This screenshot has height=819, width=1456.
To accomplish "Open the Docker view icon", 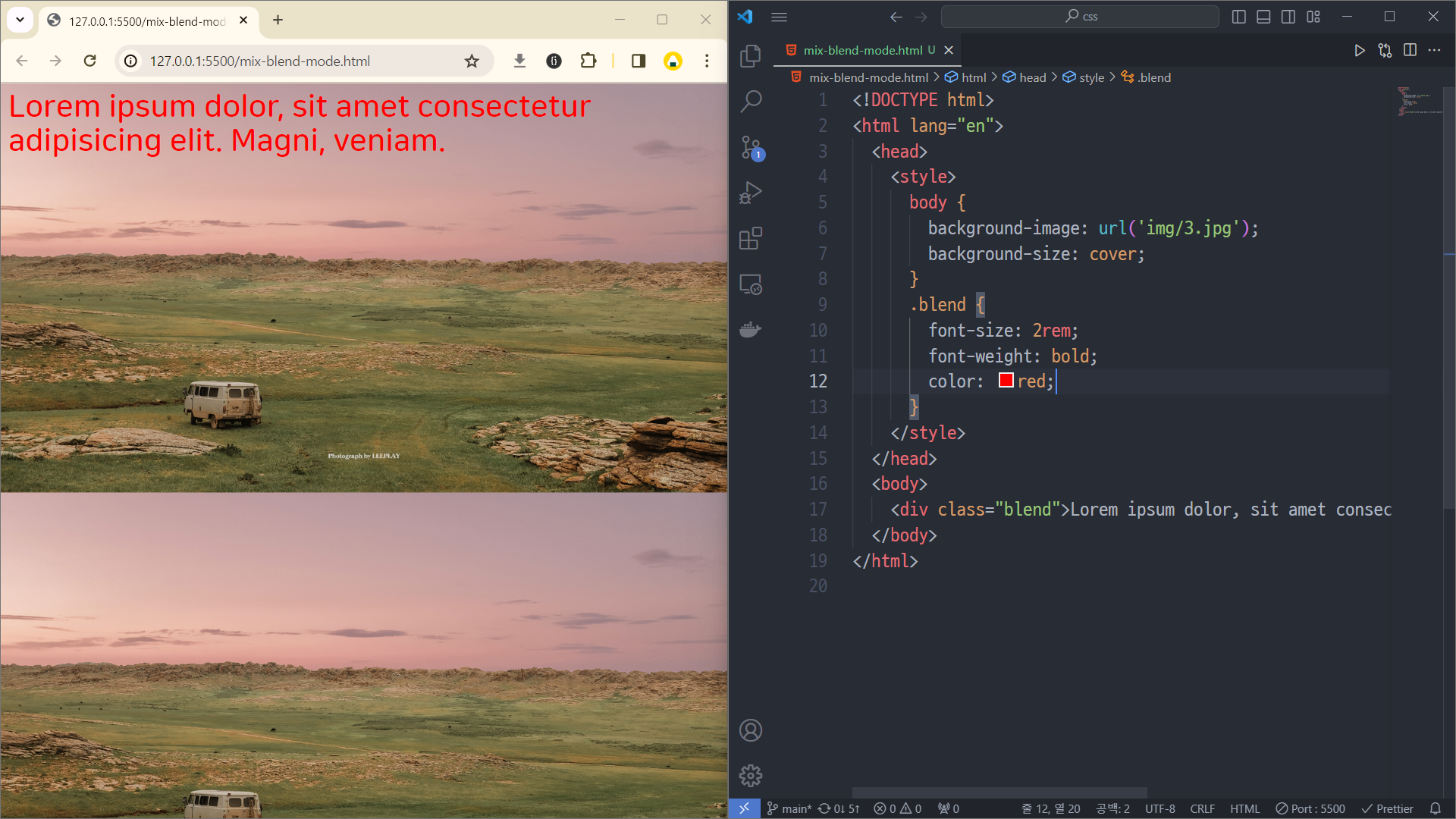I will (x=750, y=330).
